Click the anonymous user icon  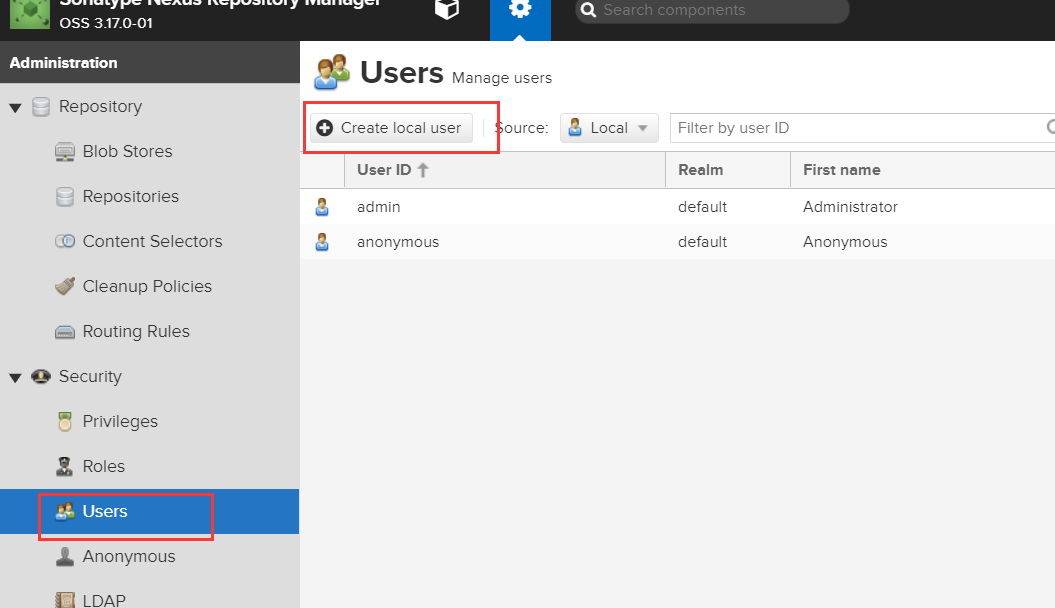[322, 242]
